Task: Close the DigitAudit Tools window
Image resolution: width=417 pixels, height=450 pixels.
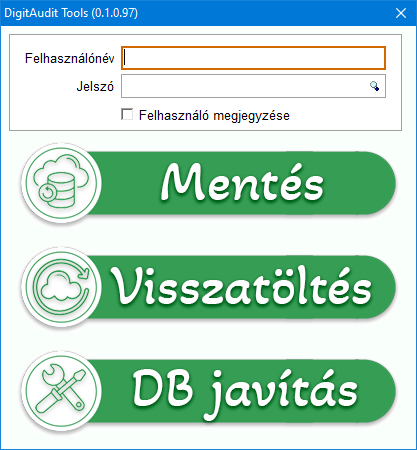Action: 401,13
